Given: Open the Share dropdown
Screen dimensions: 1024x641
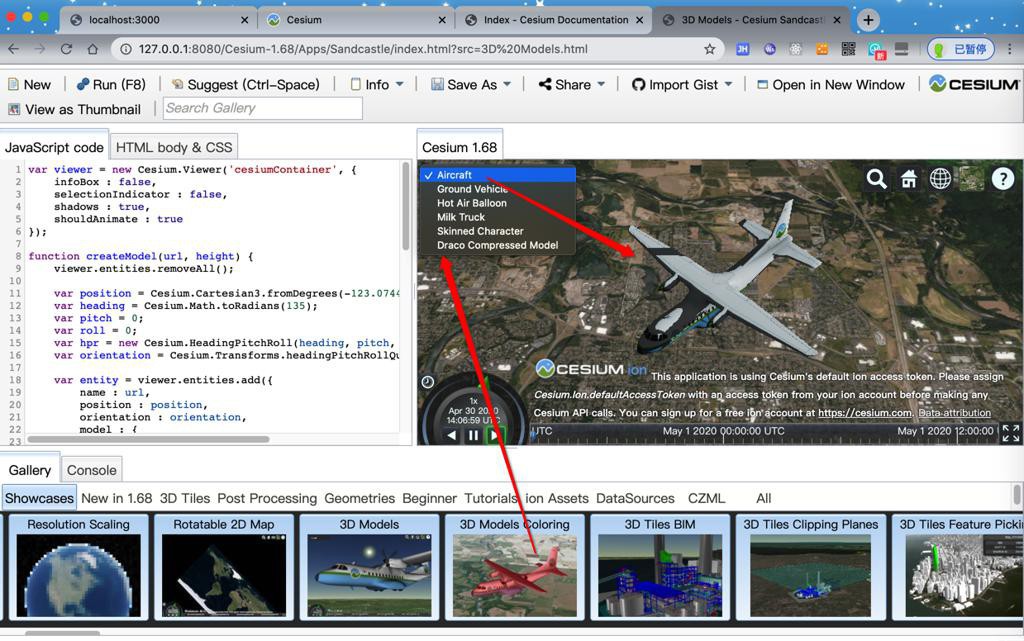Looking at the screenshot, I should click(571, 84).
